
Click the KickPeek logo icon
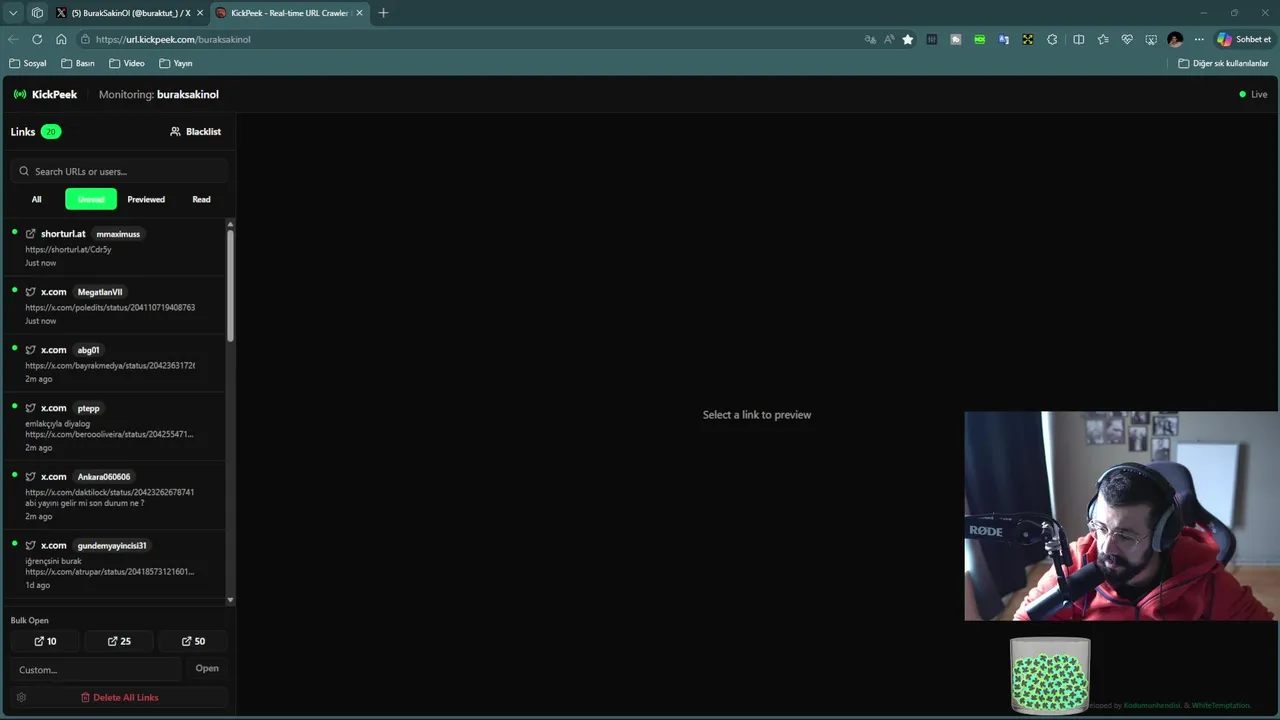click(x=20, y=94)
